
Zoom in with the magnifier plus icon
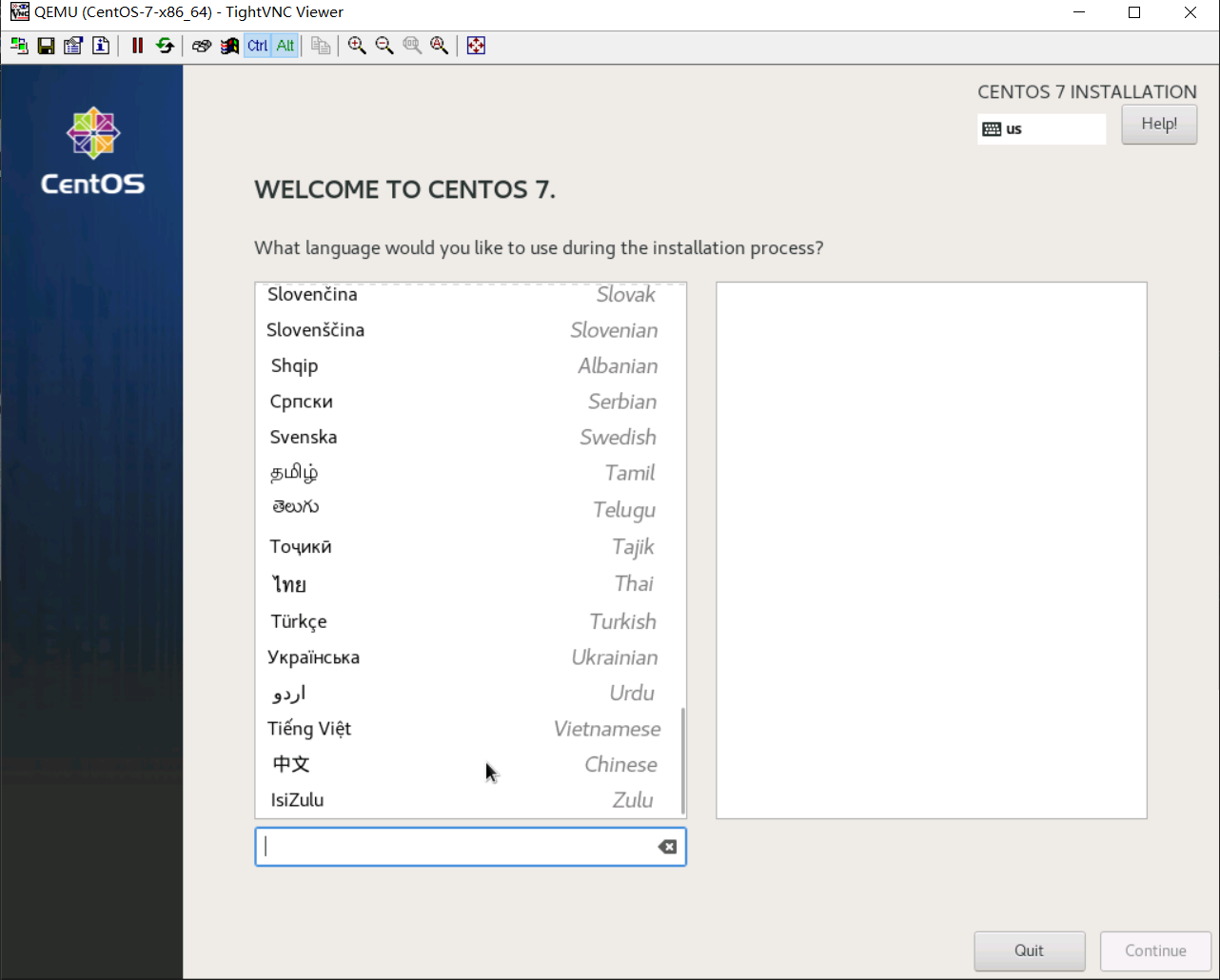tap(357, 46)
